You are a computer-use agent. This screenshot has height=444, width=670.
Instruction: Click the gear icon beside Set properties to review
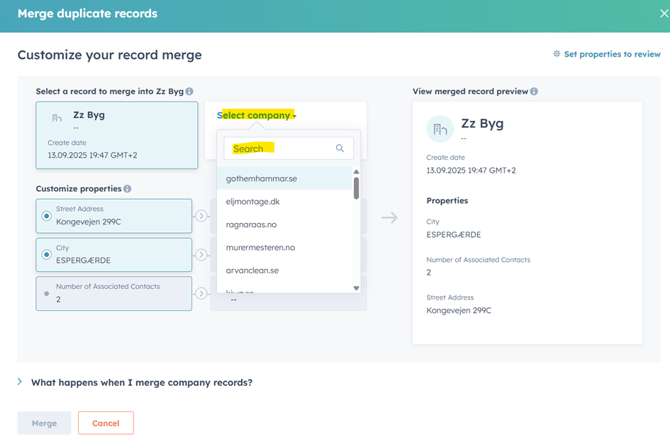[557, 54]
